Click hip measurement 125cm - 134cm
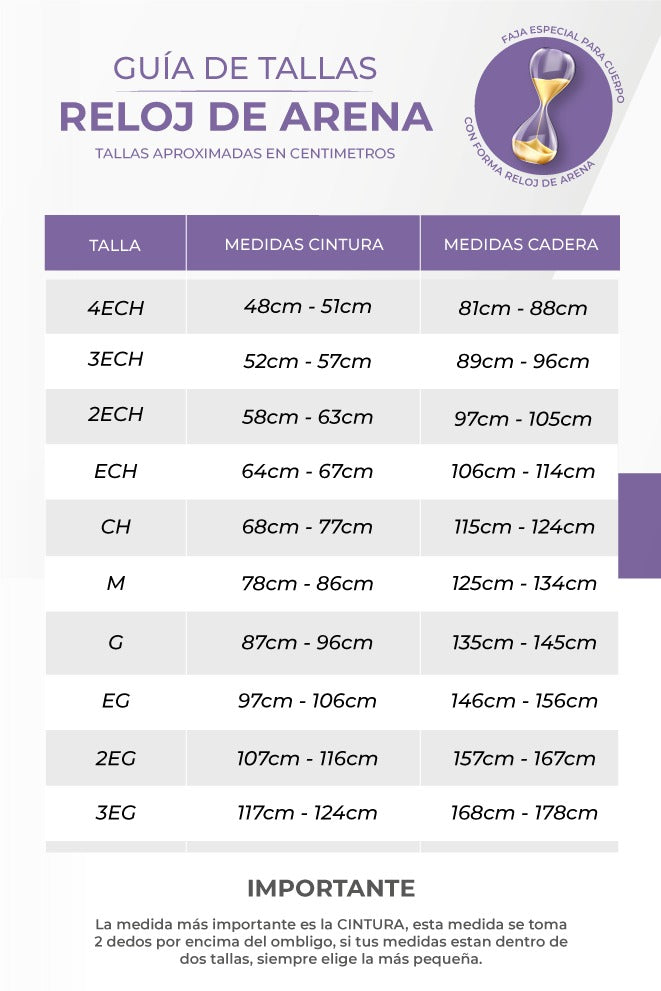Screen dimensions: 661x991 tap(524, 583)
